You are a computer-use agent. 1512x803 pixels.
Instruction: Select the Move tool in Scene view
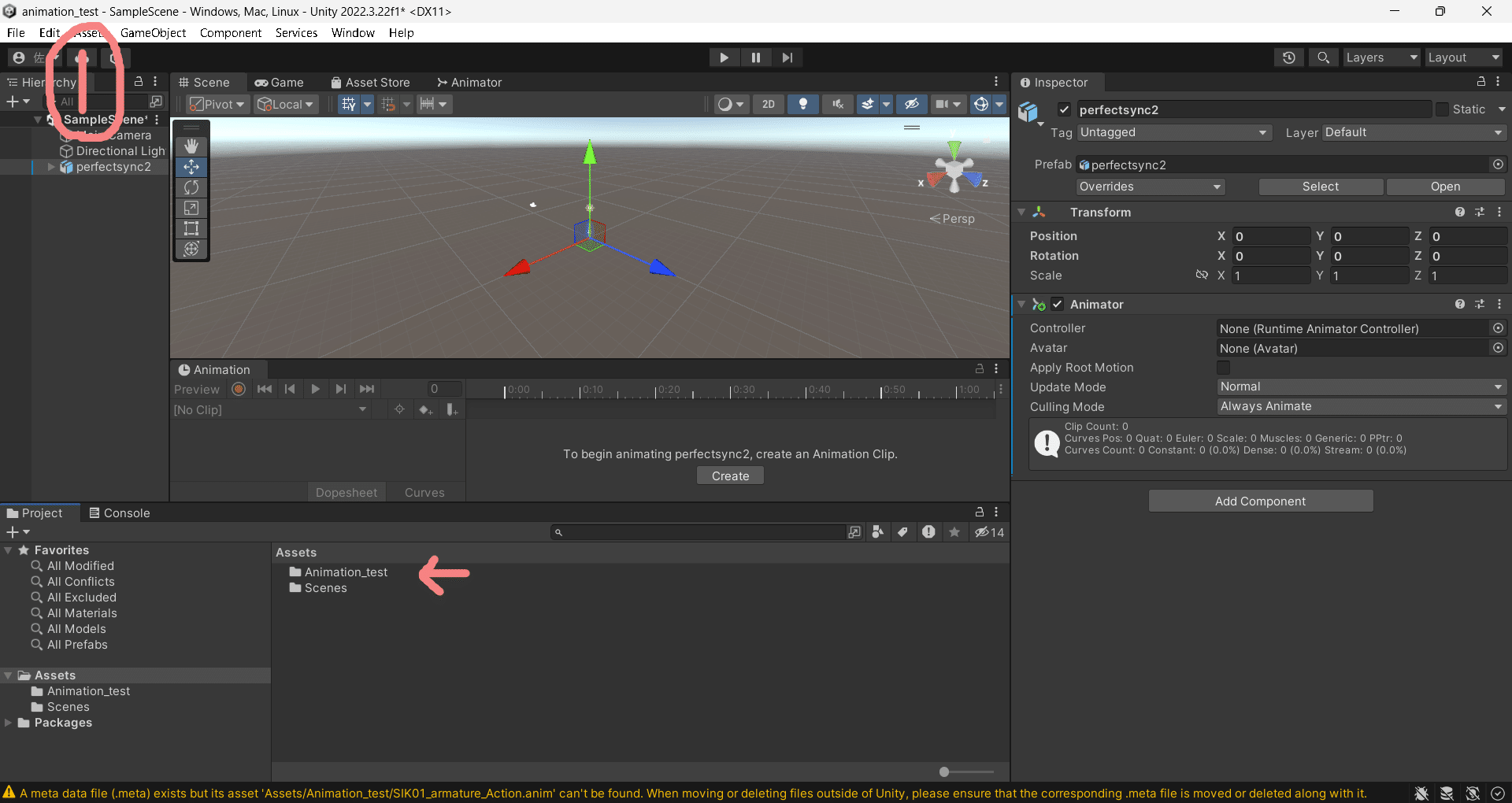pyautogui.click(x=191, y=166)
